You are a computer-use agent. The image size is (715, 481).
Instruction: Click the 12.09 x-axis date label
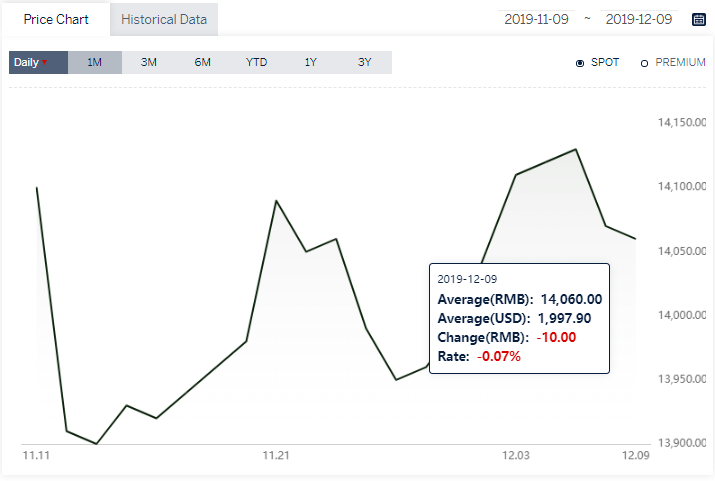(636, 455)
